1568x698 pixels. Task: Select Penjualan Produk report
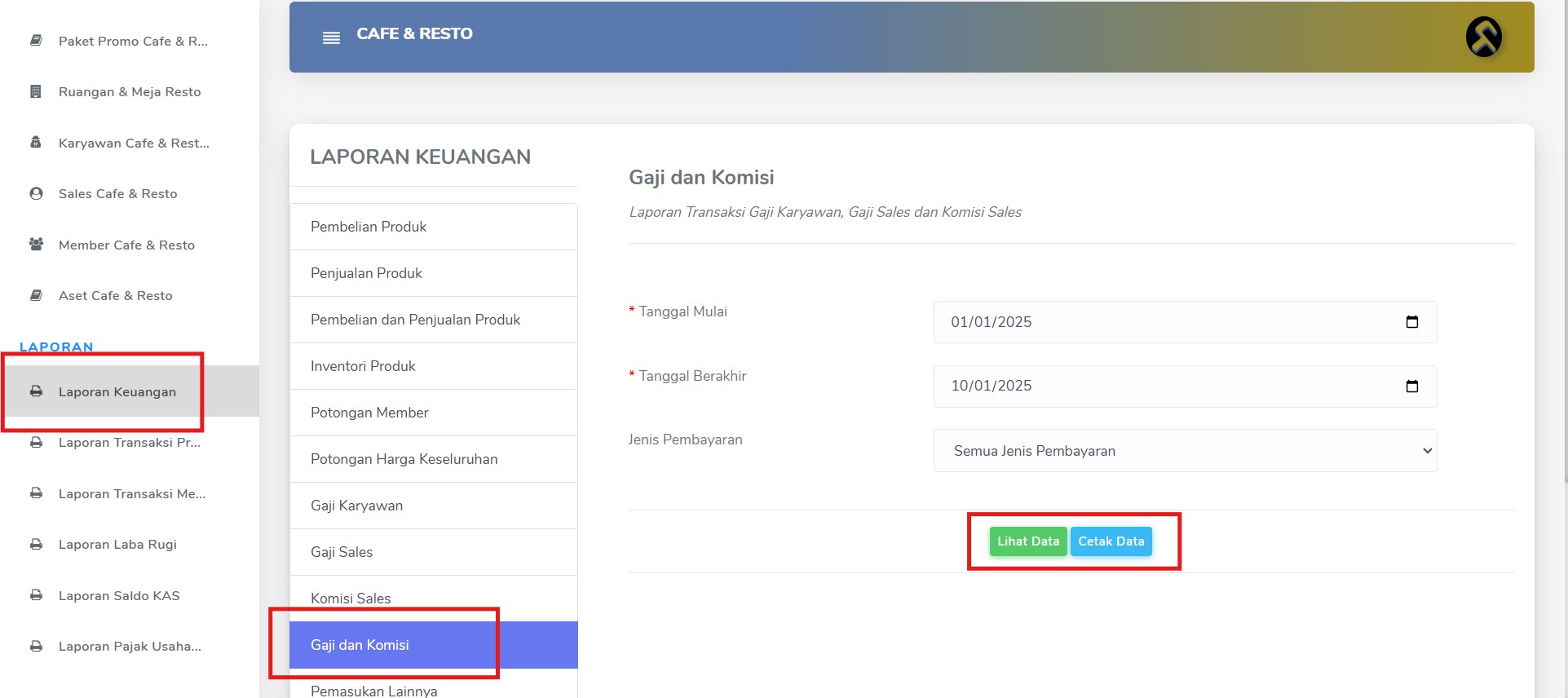point(434,273)
